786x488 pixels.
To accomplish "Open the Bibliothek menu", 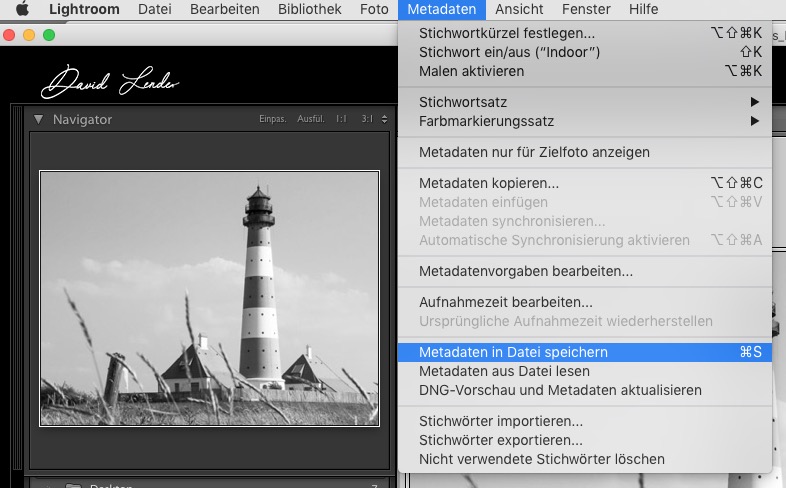I will point(309,9).
